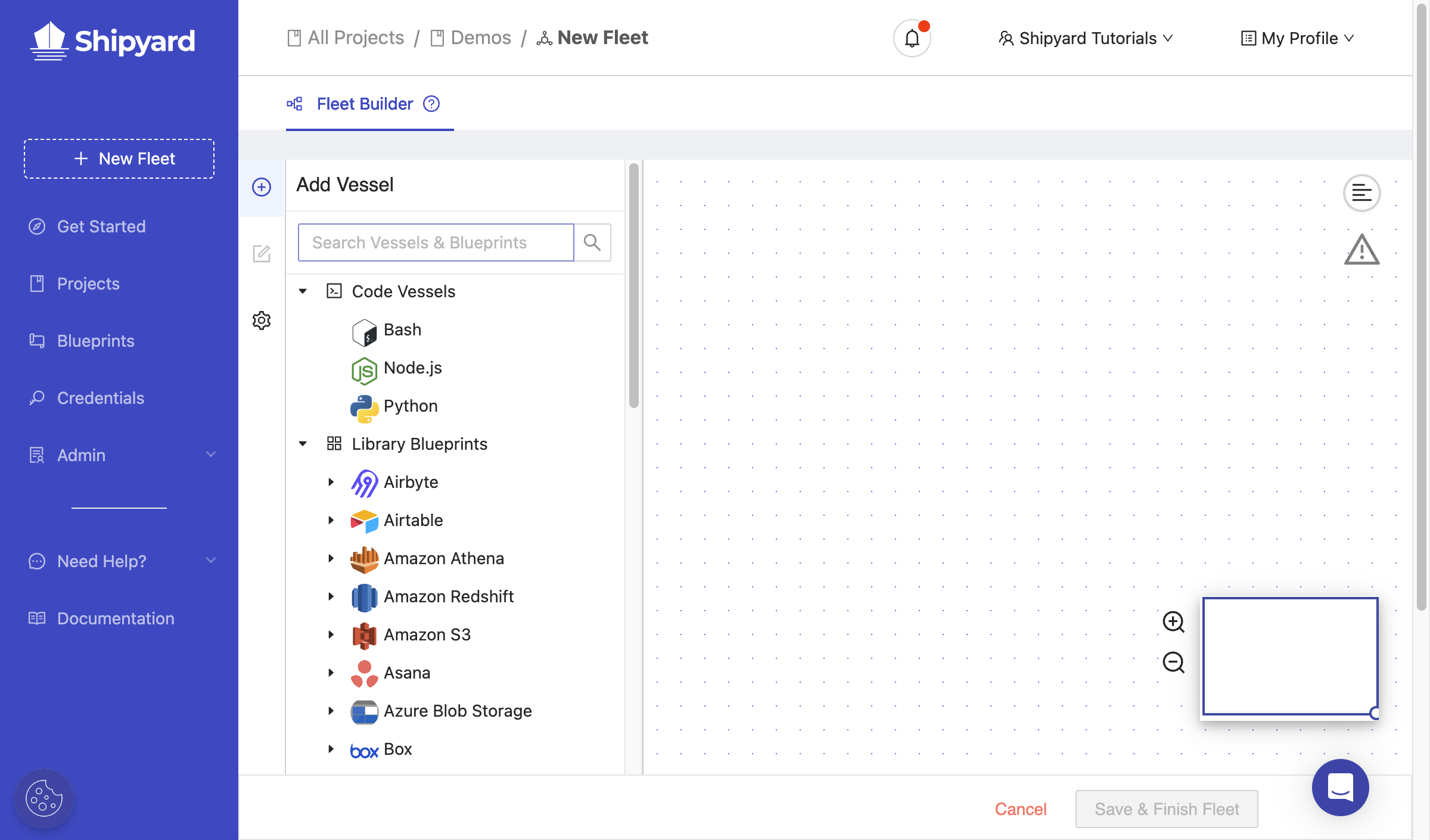Viewport: 1430px width, 840px height.
Task: Expand the Amazon Redshift blueprints
Action: [331, 596]
